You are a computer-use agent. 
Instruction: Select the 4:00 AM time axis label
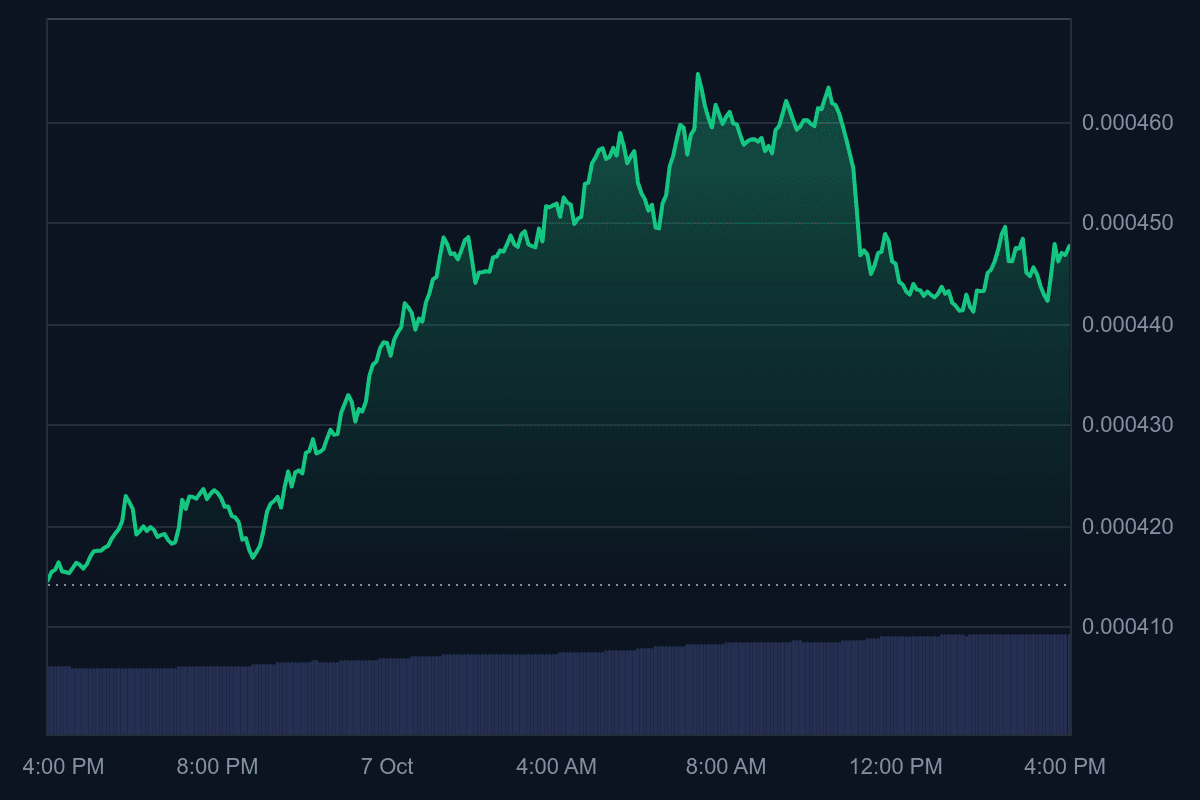click(556, 767)
